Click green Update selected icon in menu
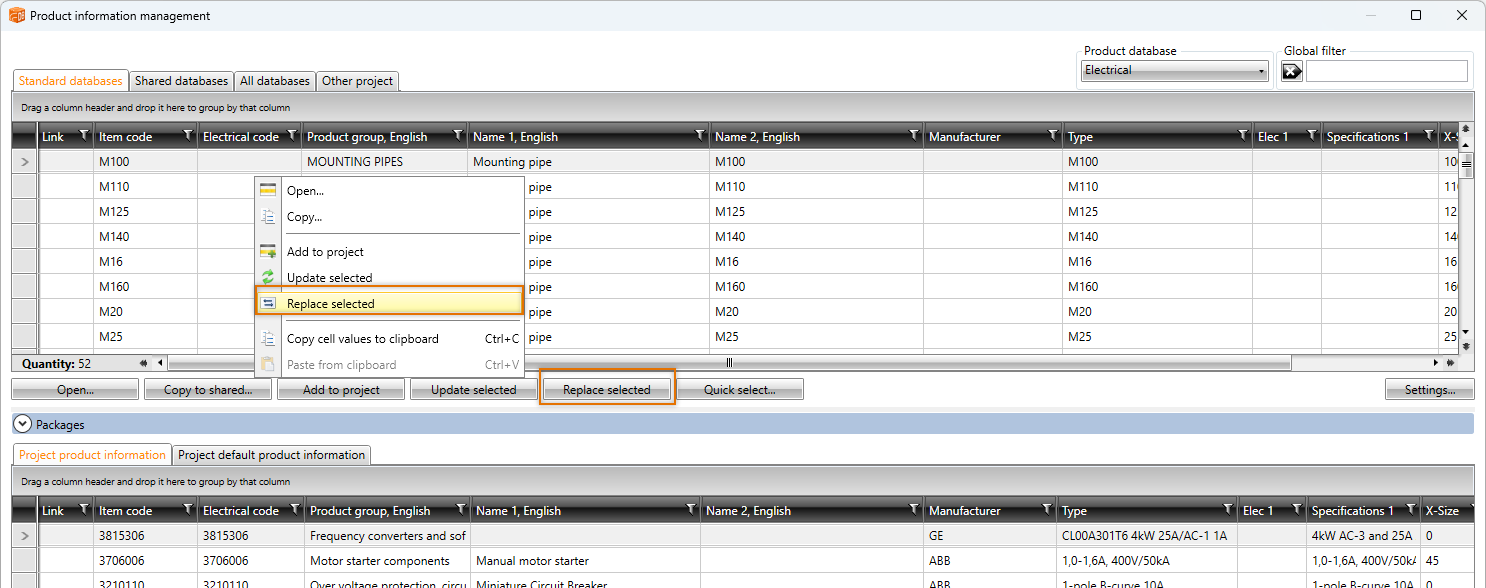Viewport: 1486px width, 588px height. 268,278
